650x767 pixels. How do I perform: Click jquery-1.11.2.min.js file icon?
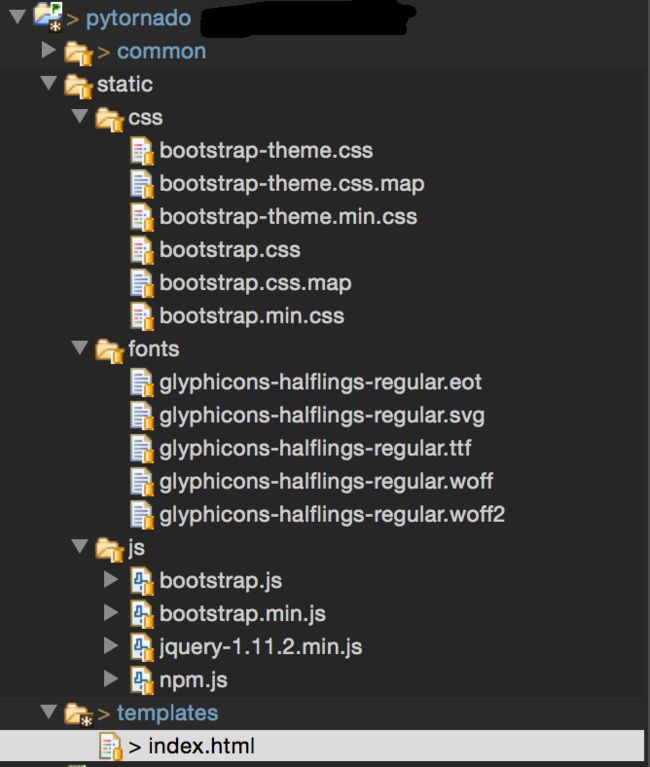coord(142,647)
